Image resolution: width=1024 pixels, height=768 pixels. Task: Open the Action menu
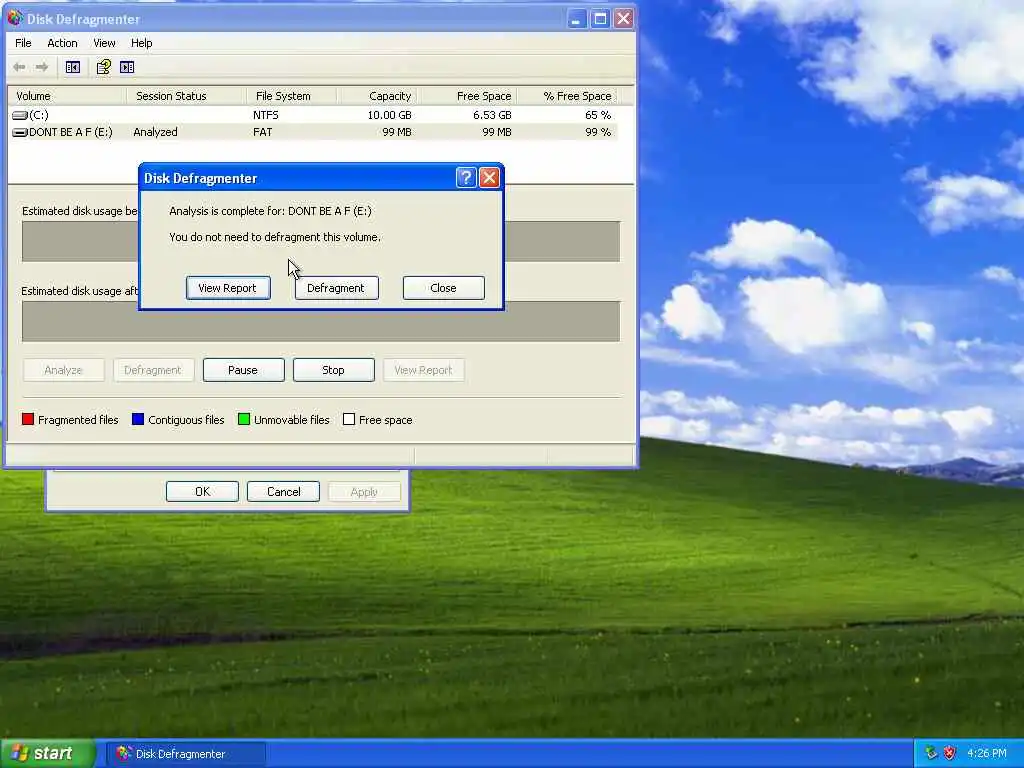click(62, 43)
